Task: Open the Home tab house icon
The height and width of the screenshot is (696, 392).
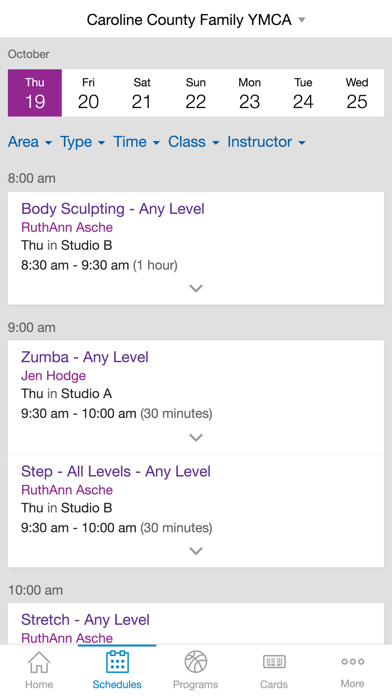Action: 39,662
